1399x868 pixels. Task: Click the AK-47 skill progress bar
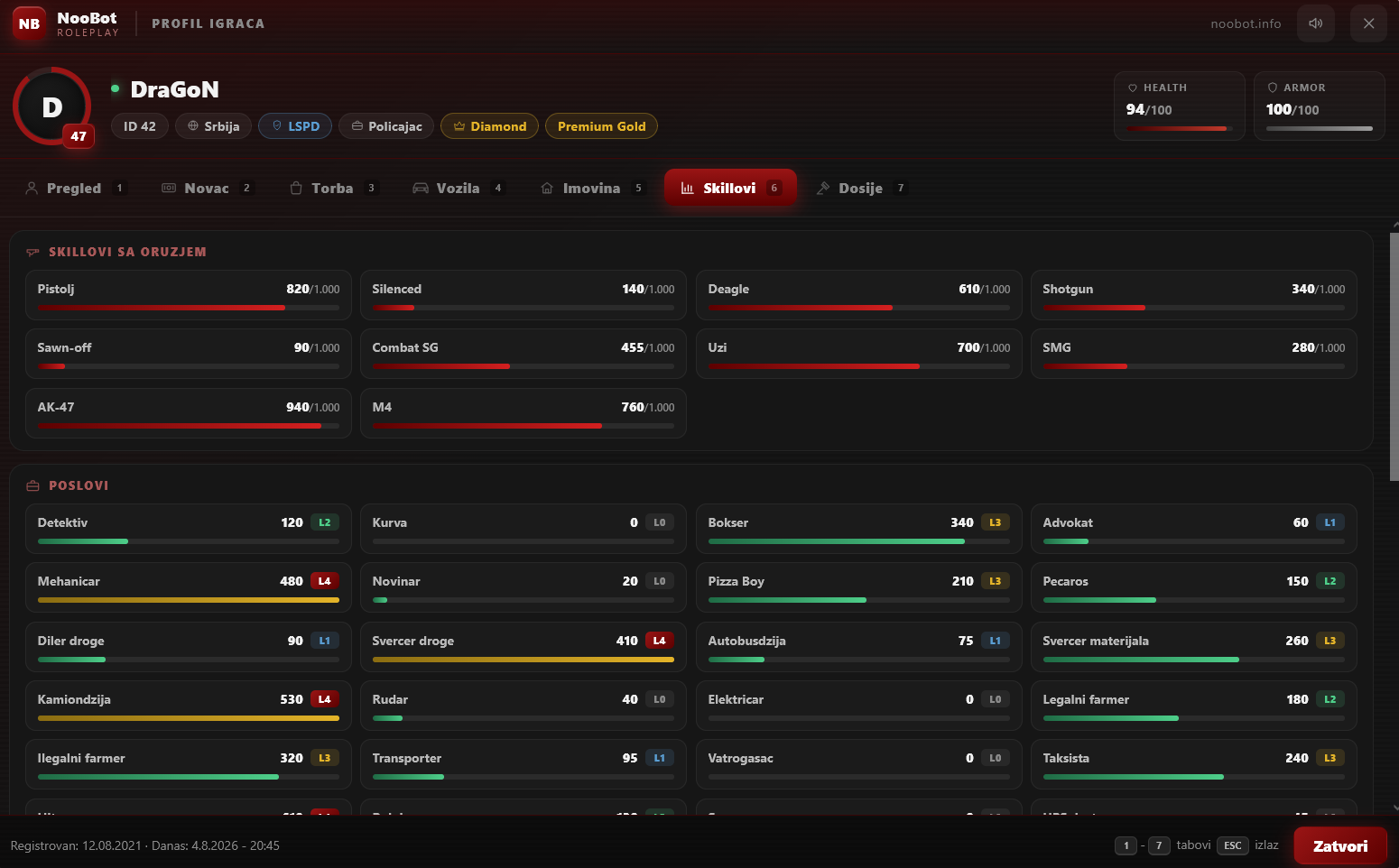coord(189,426)
